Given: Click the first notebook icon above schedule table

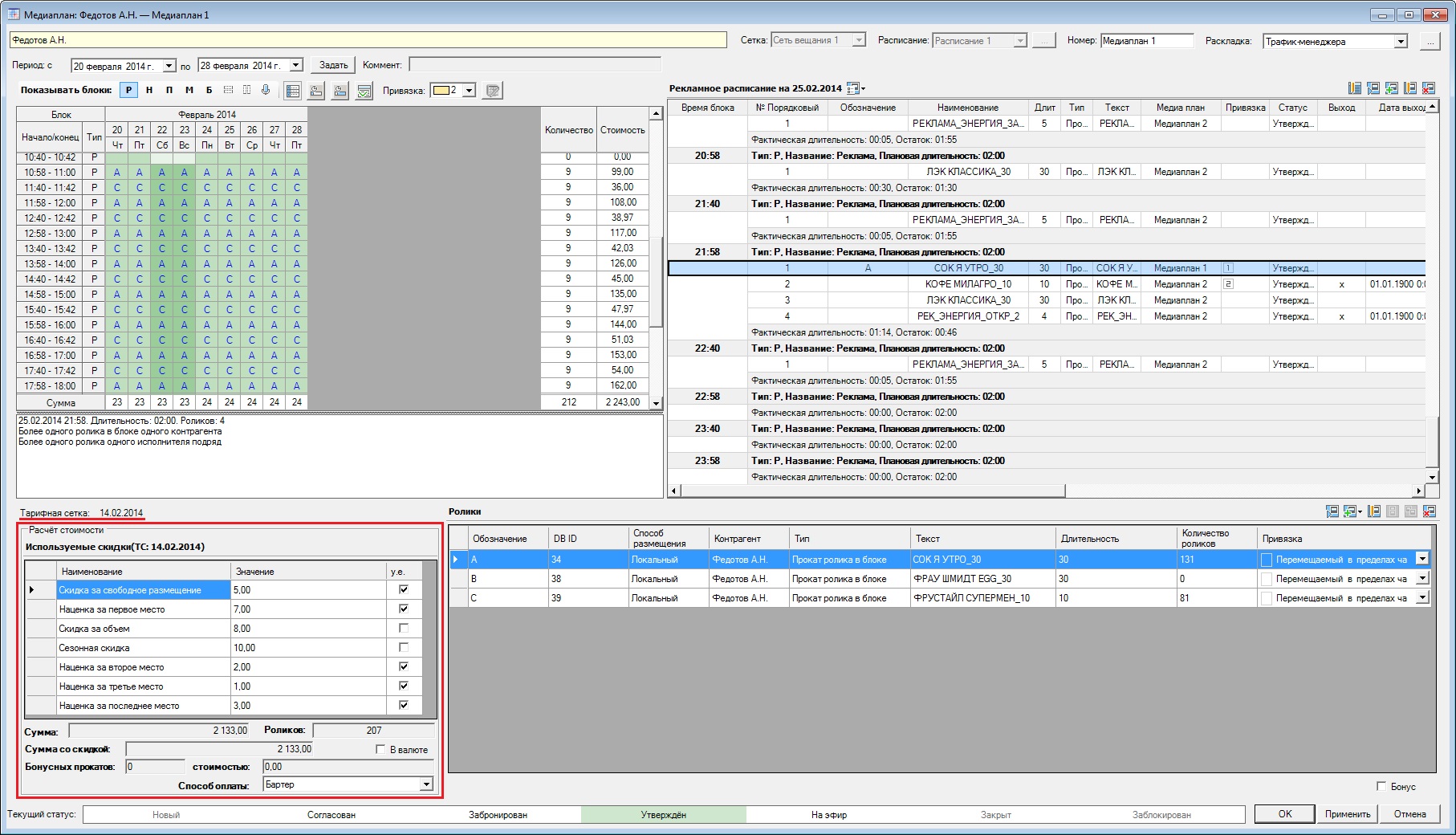Looking at the screenshot, I should point(1355,88).
